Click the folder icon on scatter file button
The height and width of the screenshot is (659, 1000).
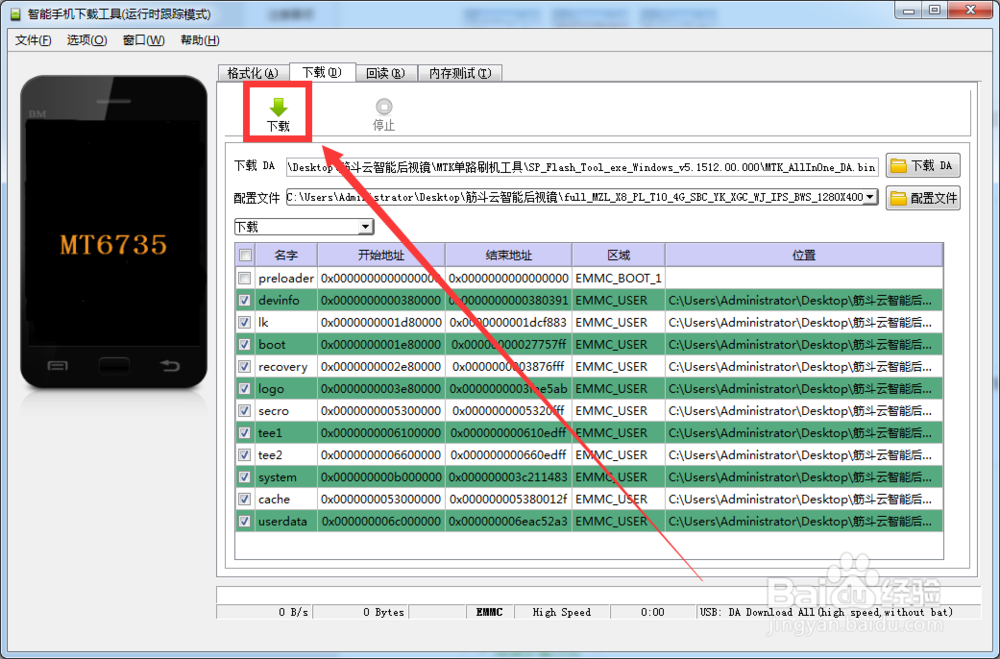pyautogui.click(x=899, y=198)
